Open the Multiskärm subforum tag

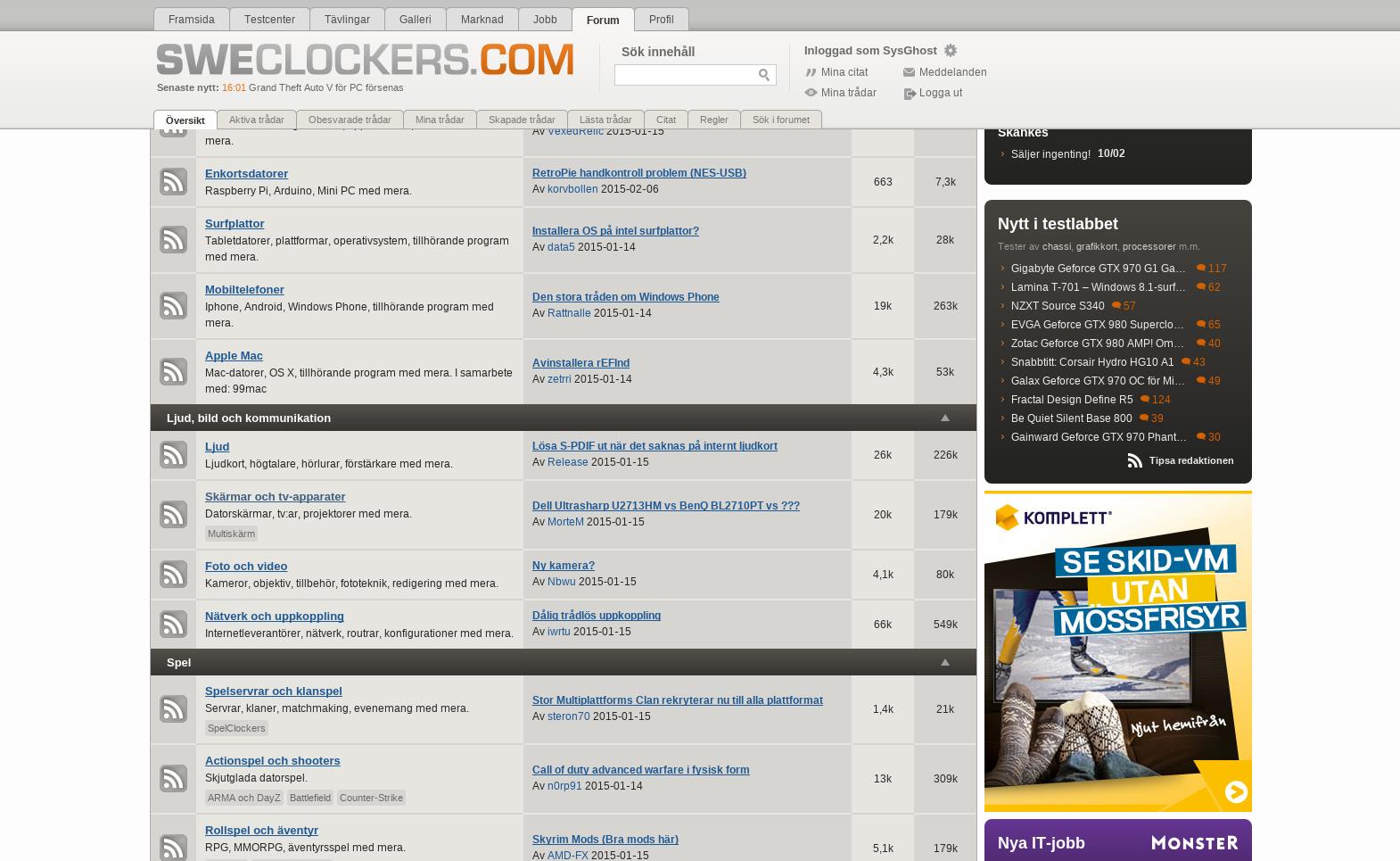click(x=231, y=534)
